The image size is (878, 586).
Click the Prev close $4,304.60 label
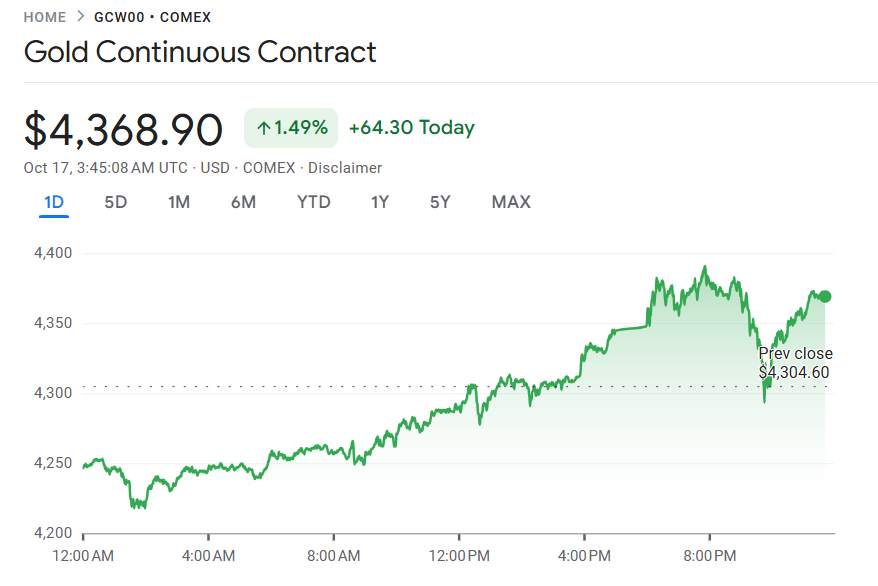[795, 363]
